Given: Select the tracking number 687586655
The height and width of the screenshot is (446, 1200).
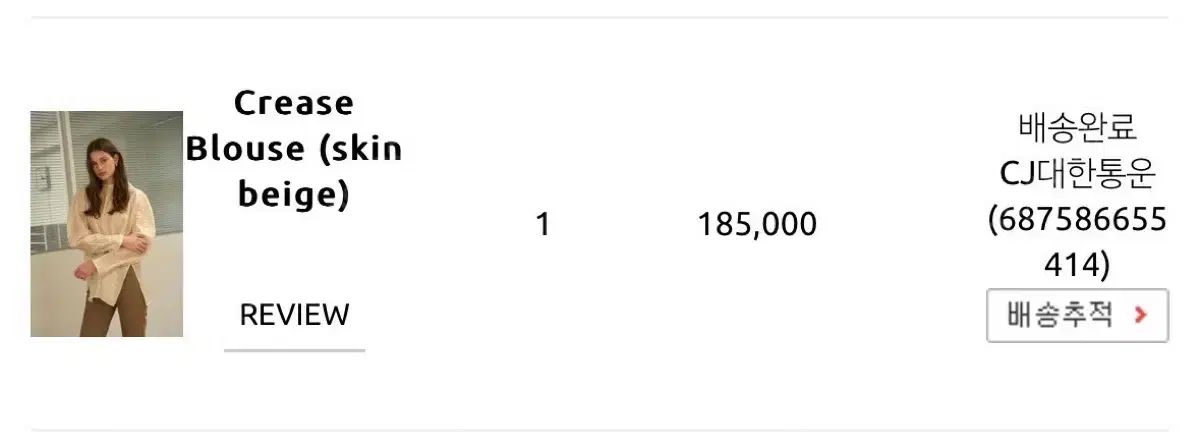Looking at the screenshot, I should click(x=1077, y=220).
